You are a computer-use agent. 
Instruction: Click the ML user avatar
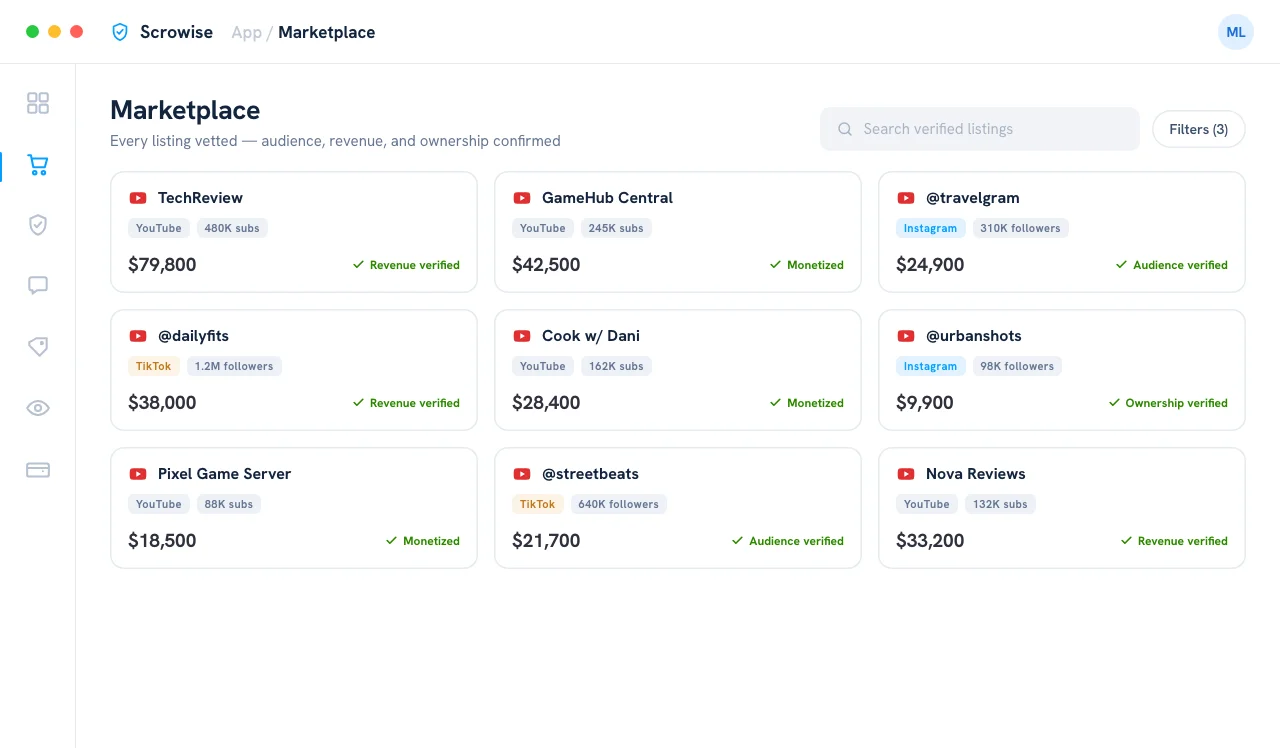click(1236, 32)
